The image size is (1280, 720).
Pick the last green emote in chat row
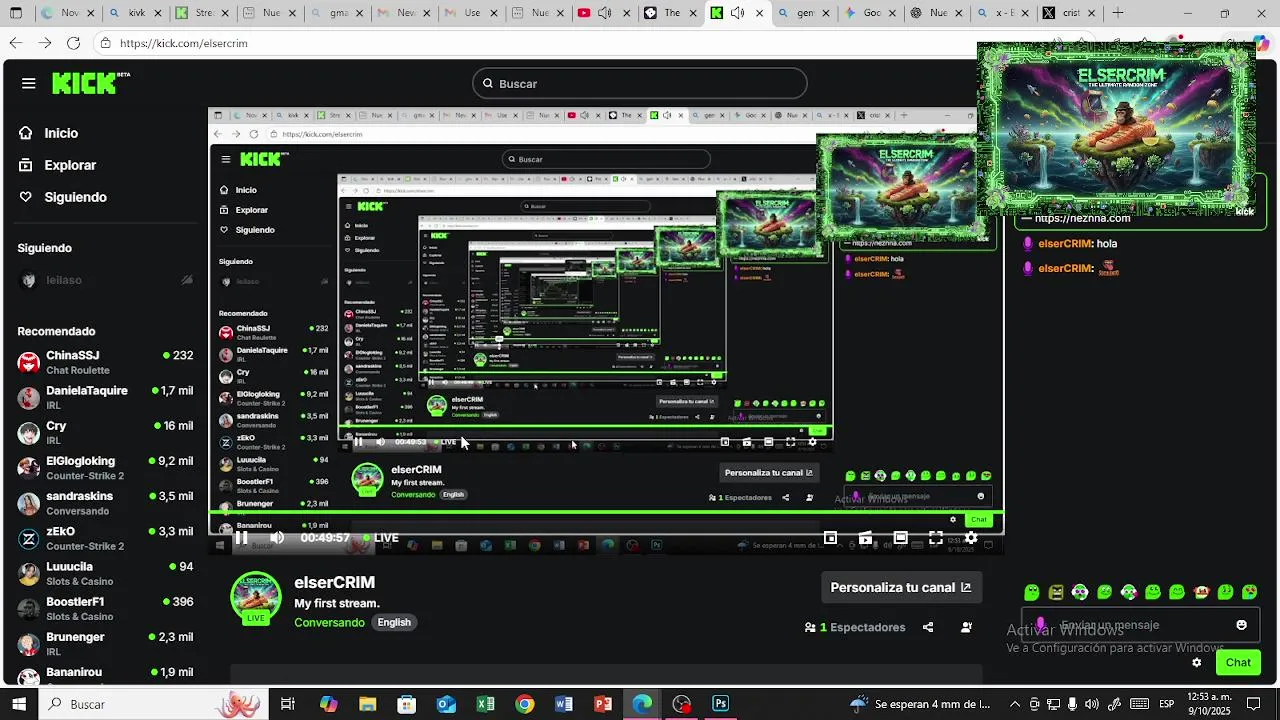click(1249, 592)
